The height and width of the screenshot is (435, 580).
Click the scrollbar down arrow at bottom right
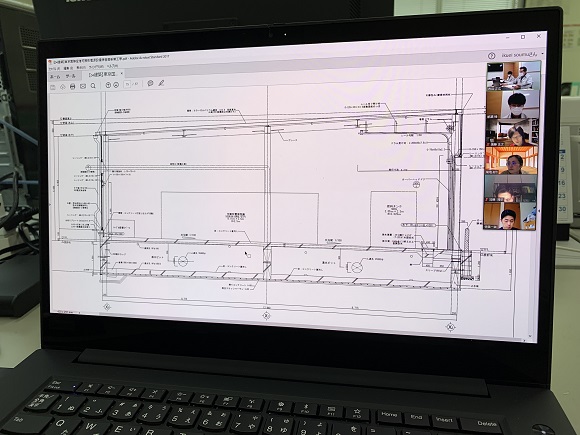click(x=530, y=337)
